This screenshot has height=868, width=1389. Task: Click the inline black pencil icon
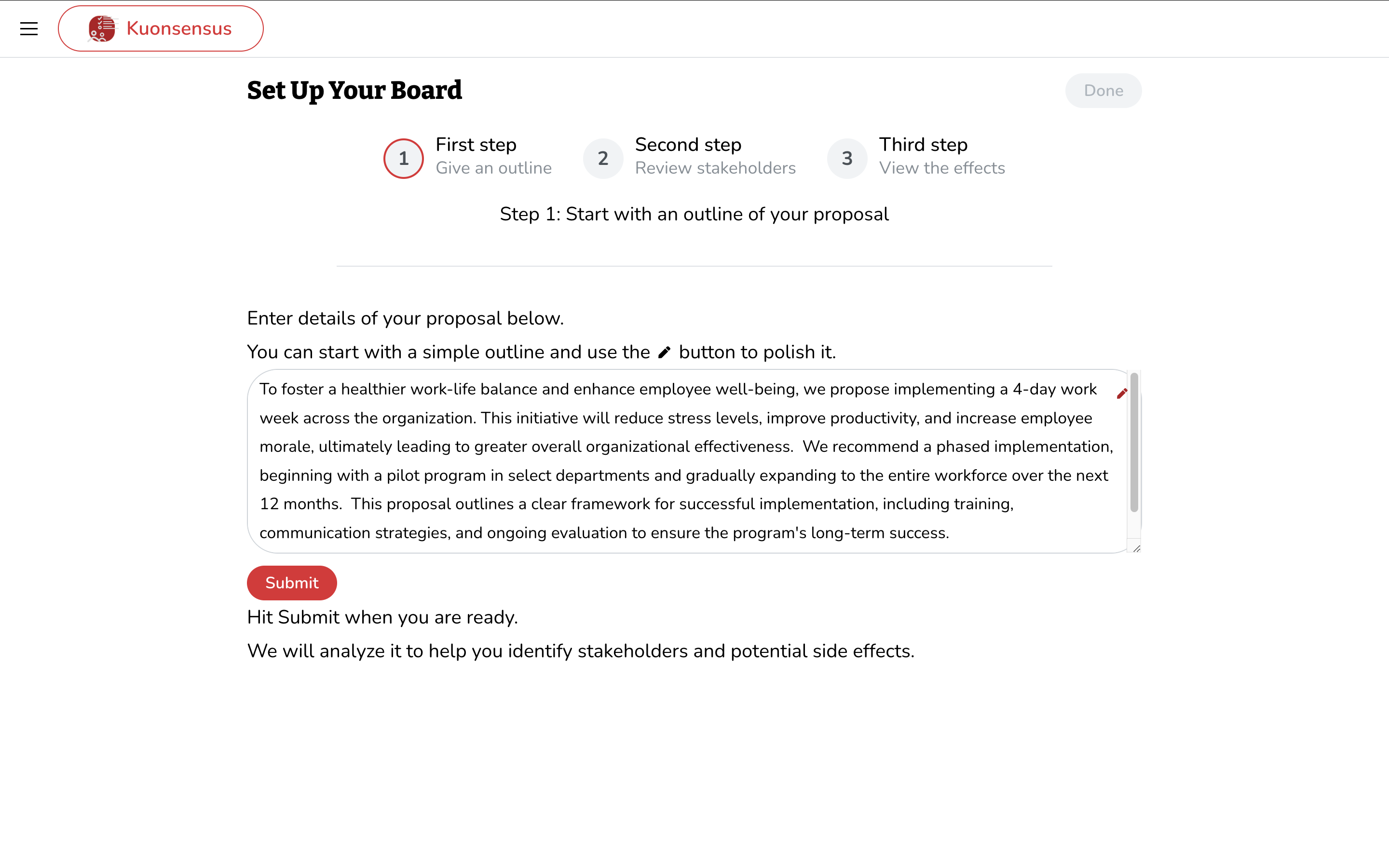[664, 353]
